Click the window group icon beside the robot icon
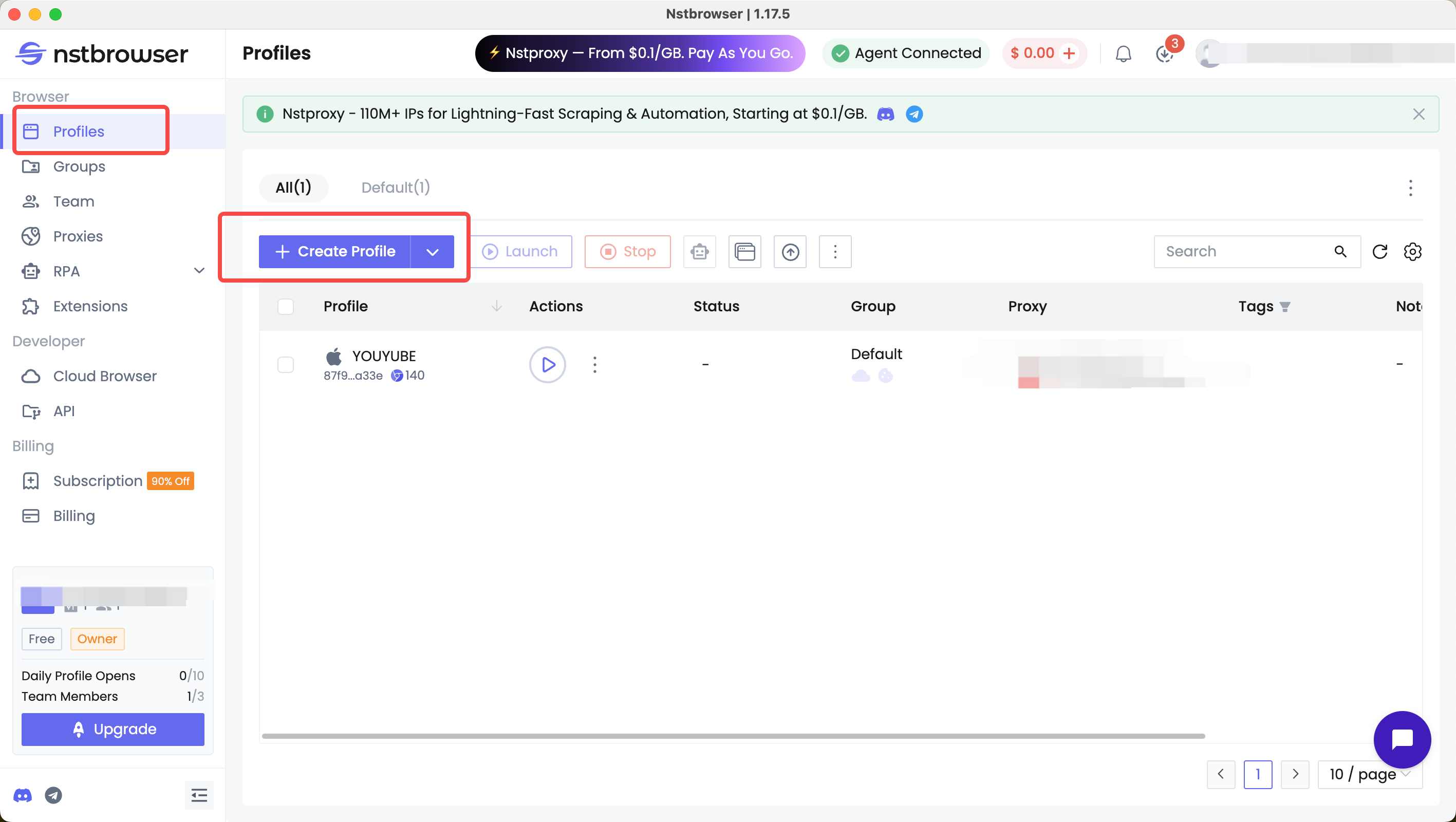The width and height of the screenshot is (1456, 822). pyautogui.click(x=744, y=252)
